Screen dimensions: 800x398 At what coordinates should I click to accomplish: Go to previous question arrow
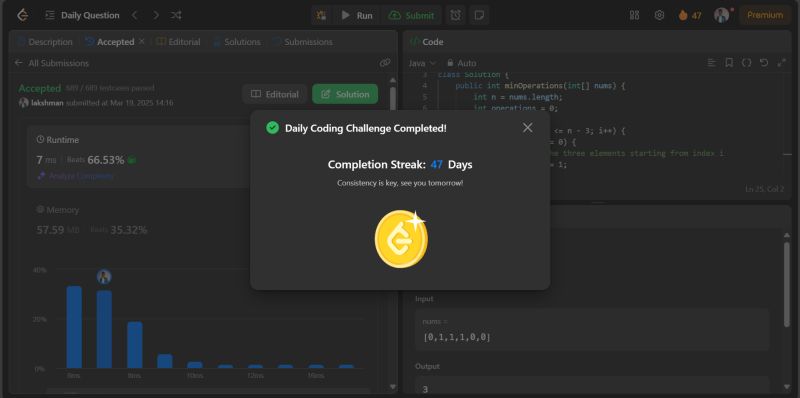(x=135, y=15)
